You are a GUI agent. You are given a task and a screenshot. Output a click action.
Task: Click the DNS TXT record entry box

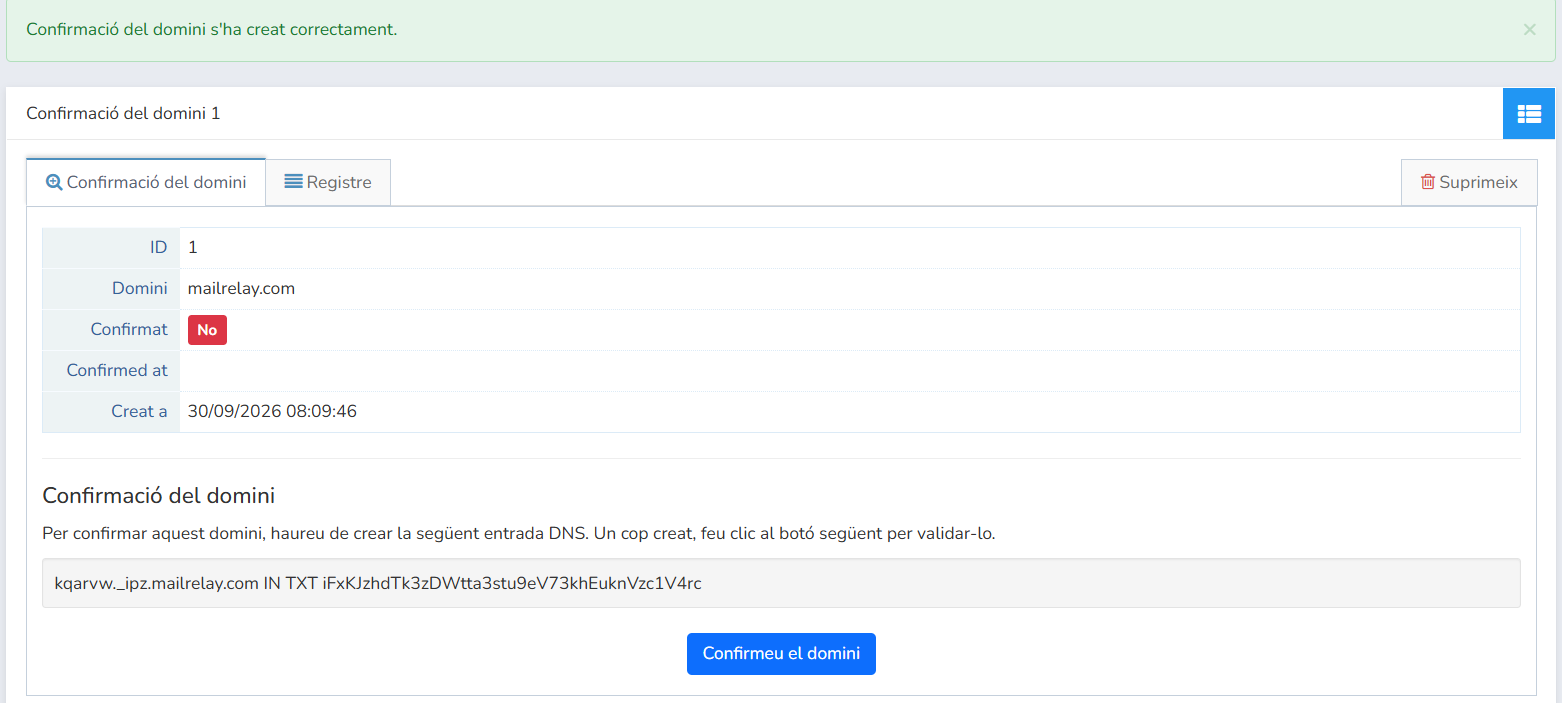[x=781, y=583]
